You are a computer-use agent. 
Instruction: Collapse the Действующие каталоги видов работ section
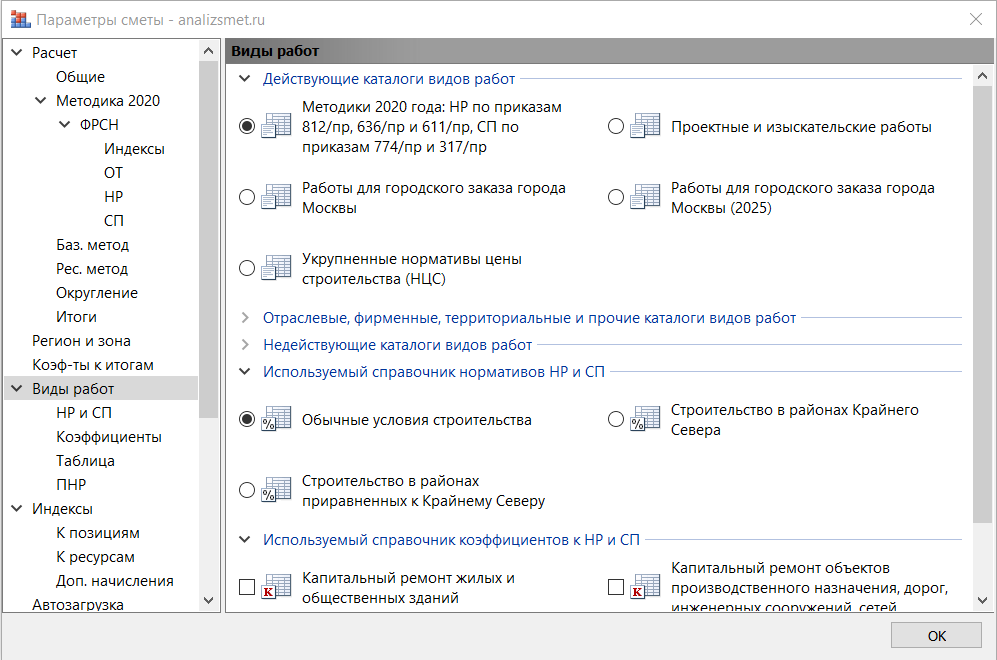245,79
